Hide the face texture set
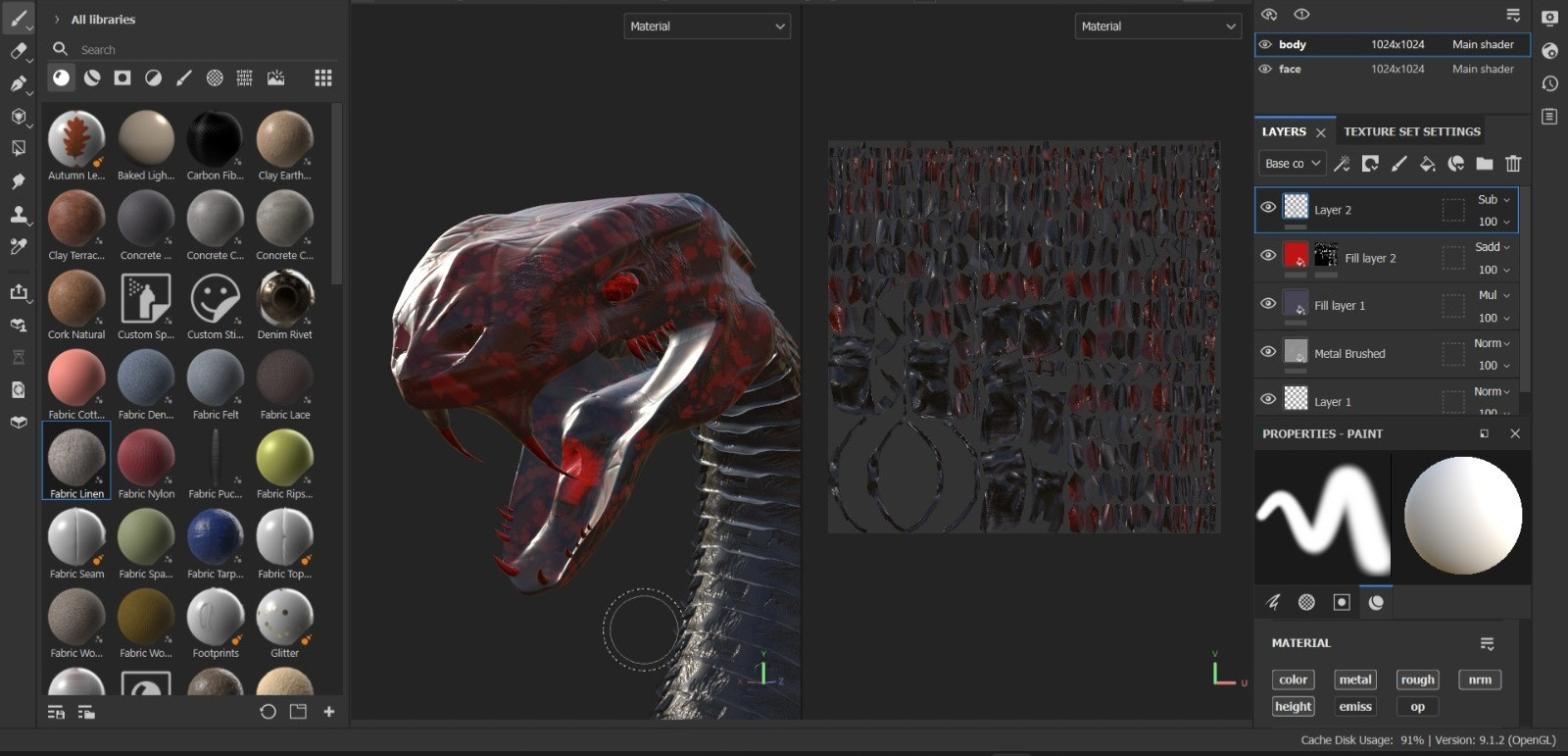 click(x=1265, y=69)
